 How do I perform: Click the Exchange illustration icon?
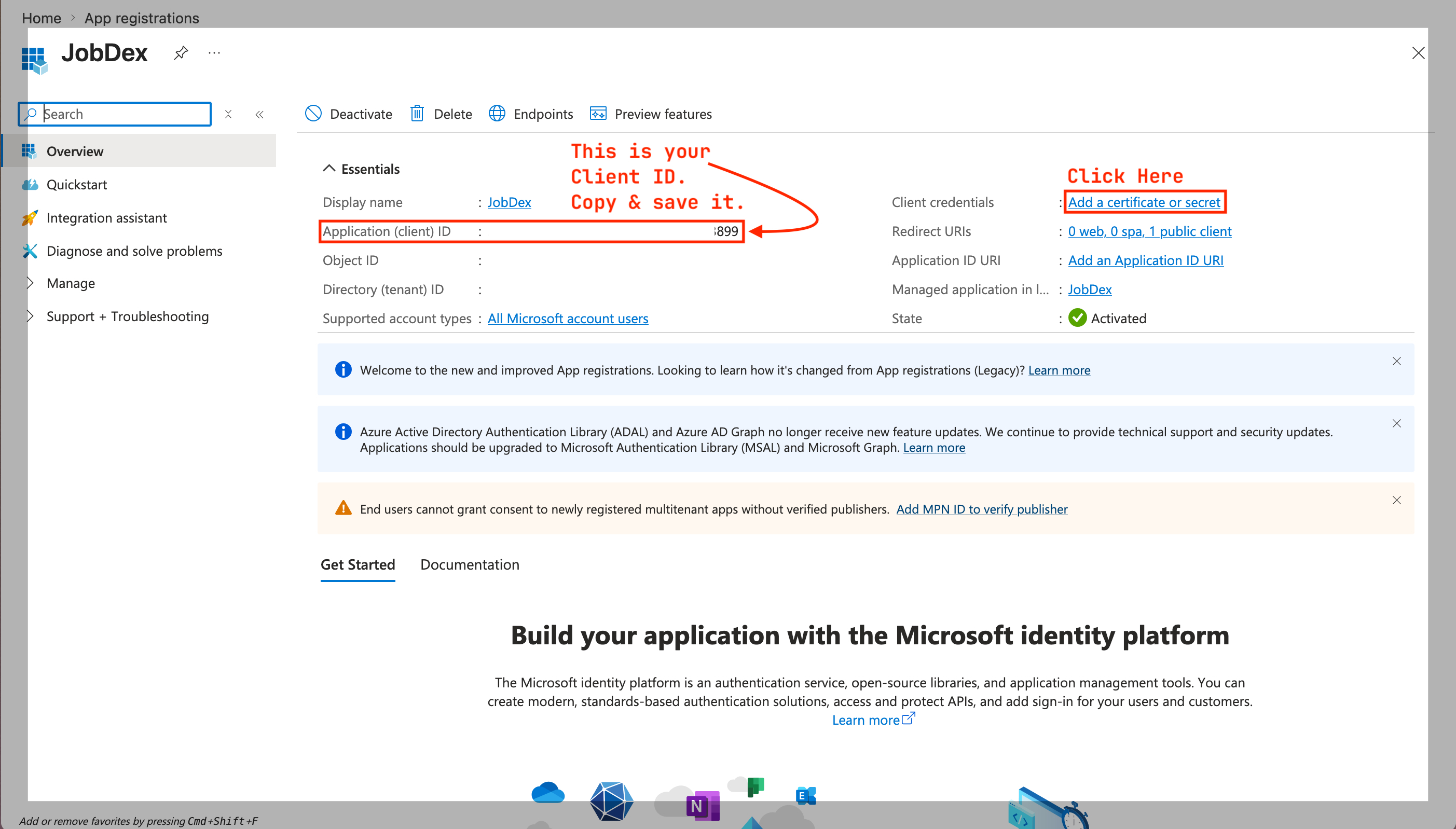coord(805,795)
